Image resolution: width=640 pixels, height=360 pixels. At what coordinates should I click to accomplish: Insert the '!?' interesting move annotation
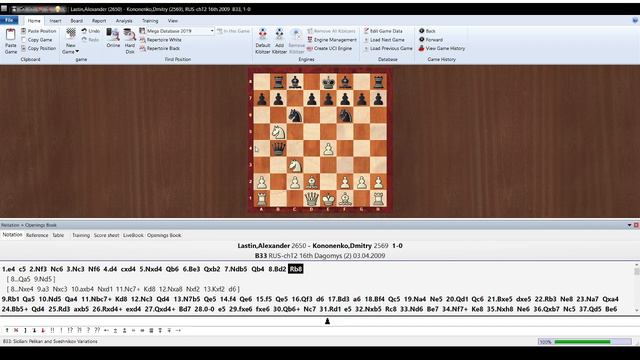point(70,330)
